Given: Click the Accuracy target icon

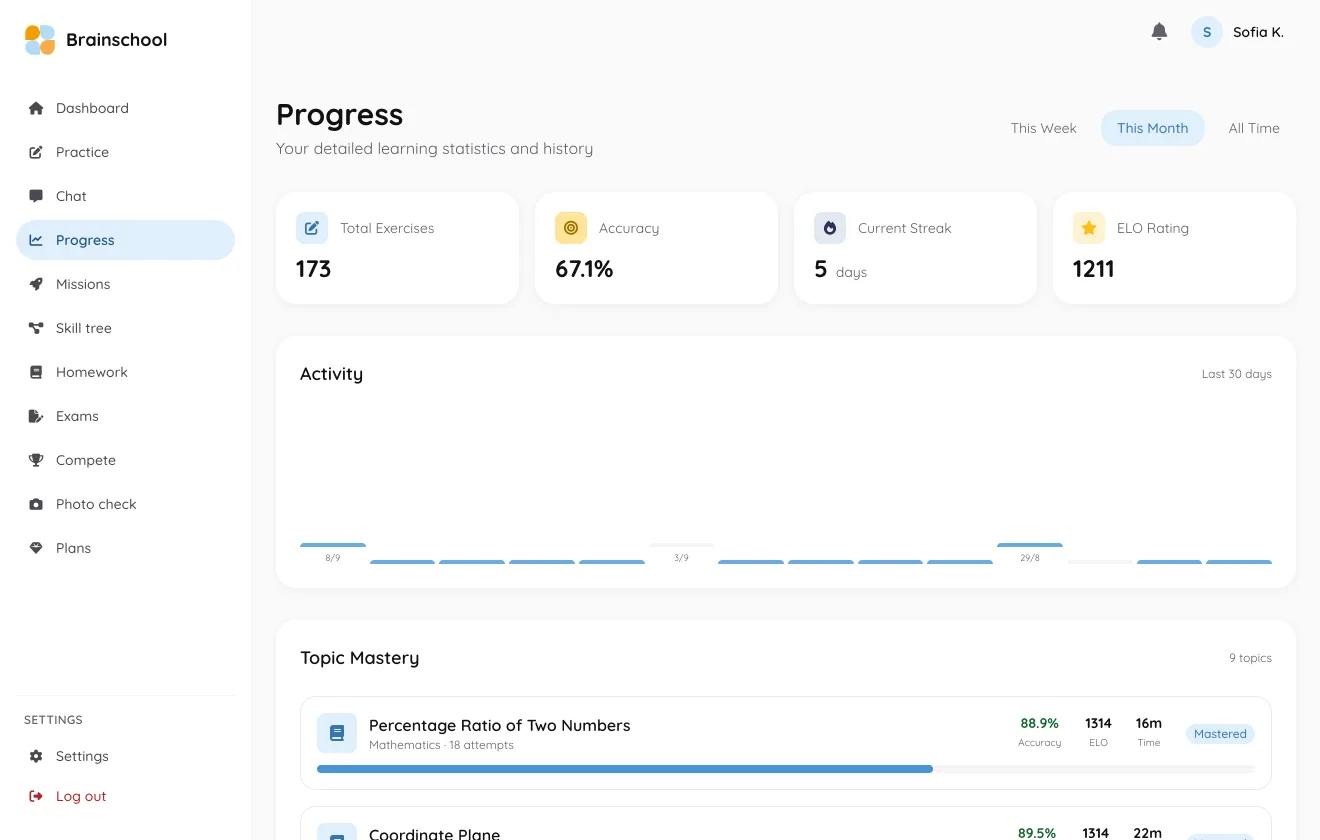Looking at the screenshot, I should [x=571, y=228].
